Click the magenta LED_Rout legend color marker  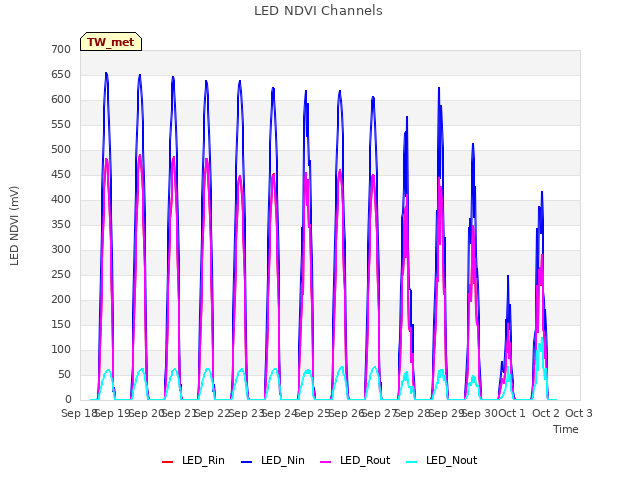[326, 462]
